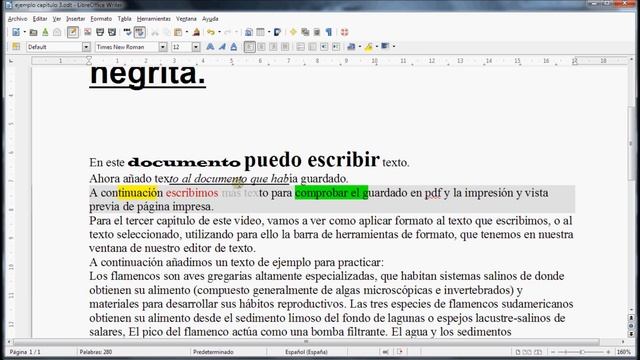Open the Ventana menu

(x=186, y=19)
